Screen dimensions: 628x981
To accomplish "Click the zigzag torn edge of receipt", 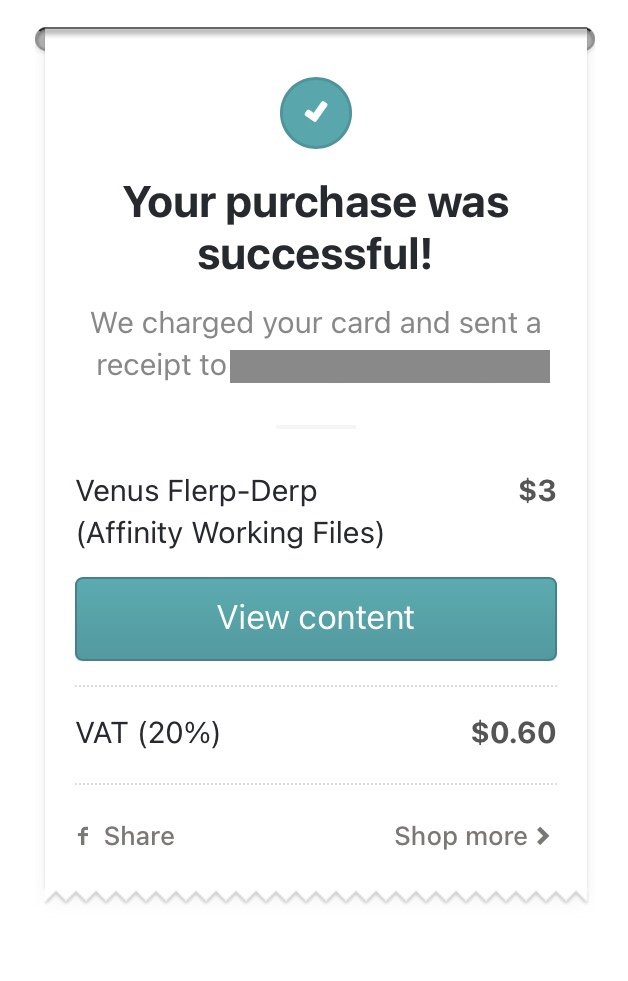I will click(x=316, y=898).
